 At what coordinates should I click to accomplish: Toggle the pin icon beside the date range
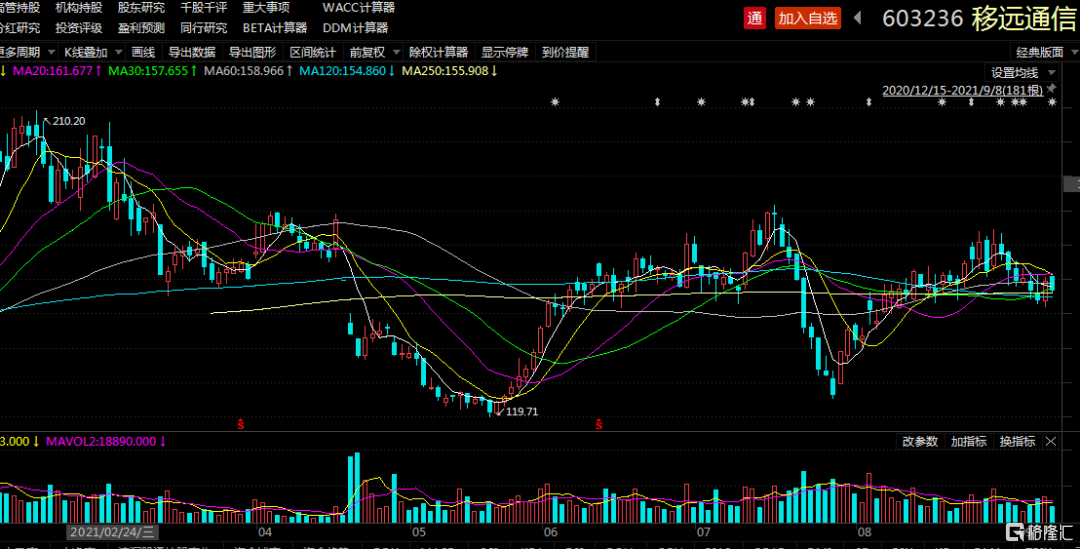click(x=1051, y=90)
